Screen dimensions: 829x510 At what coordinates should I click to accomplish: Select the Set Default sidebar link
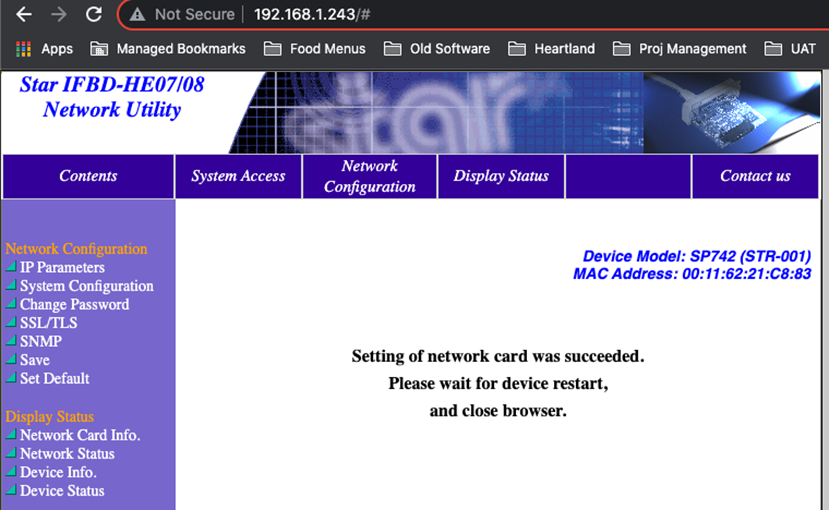point(54,378)
